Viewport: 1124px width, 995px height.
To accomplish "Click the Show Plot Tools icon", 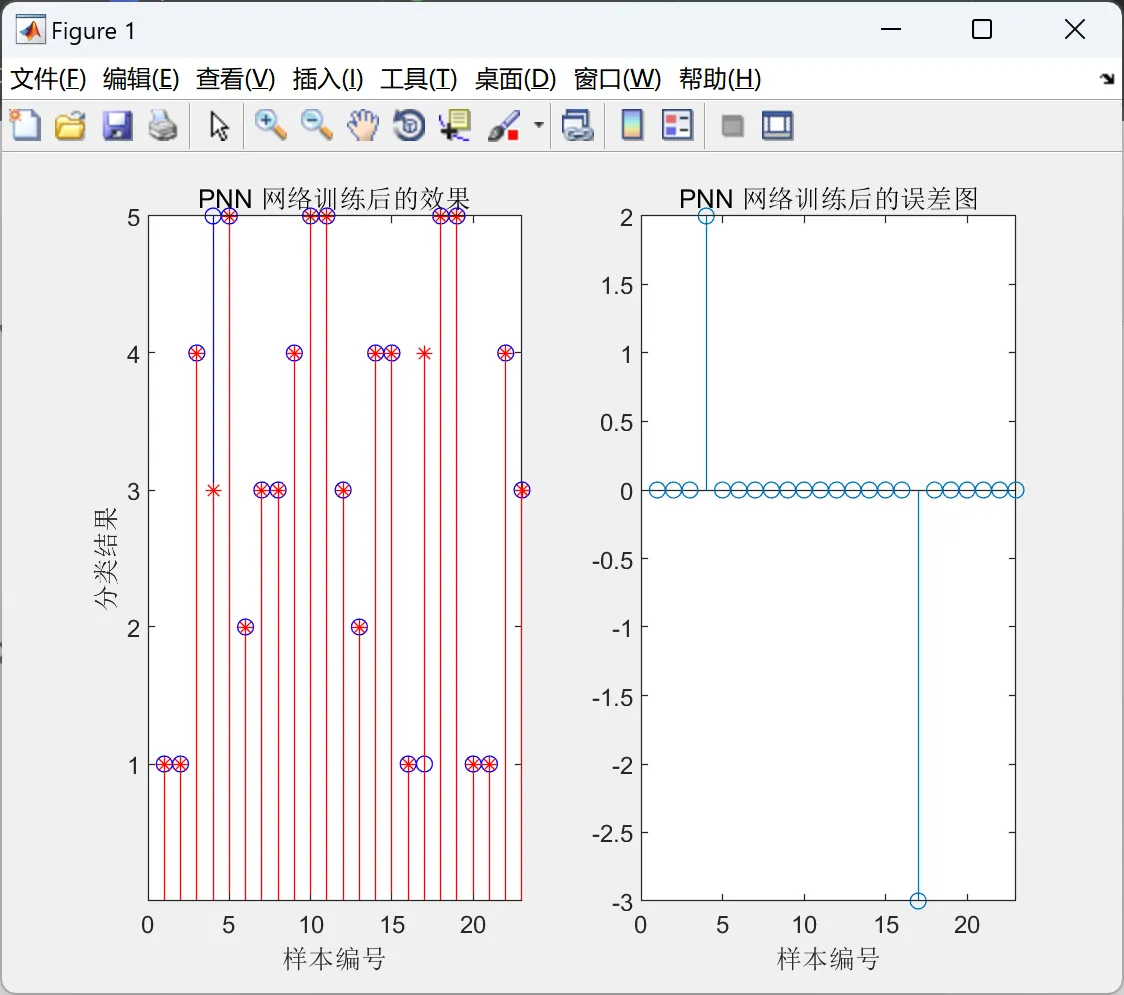I will (777, 125).
